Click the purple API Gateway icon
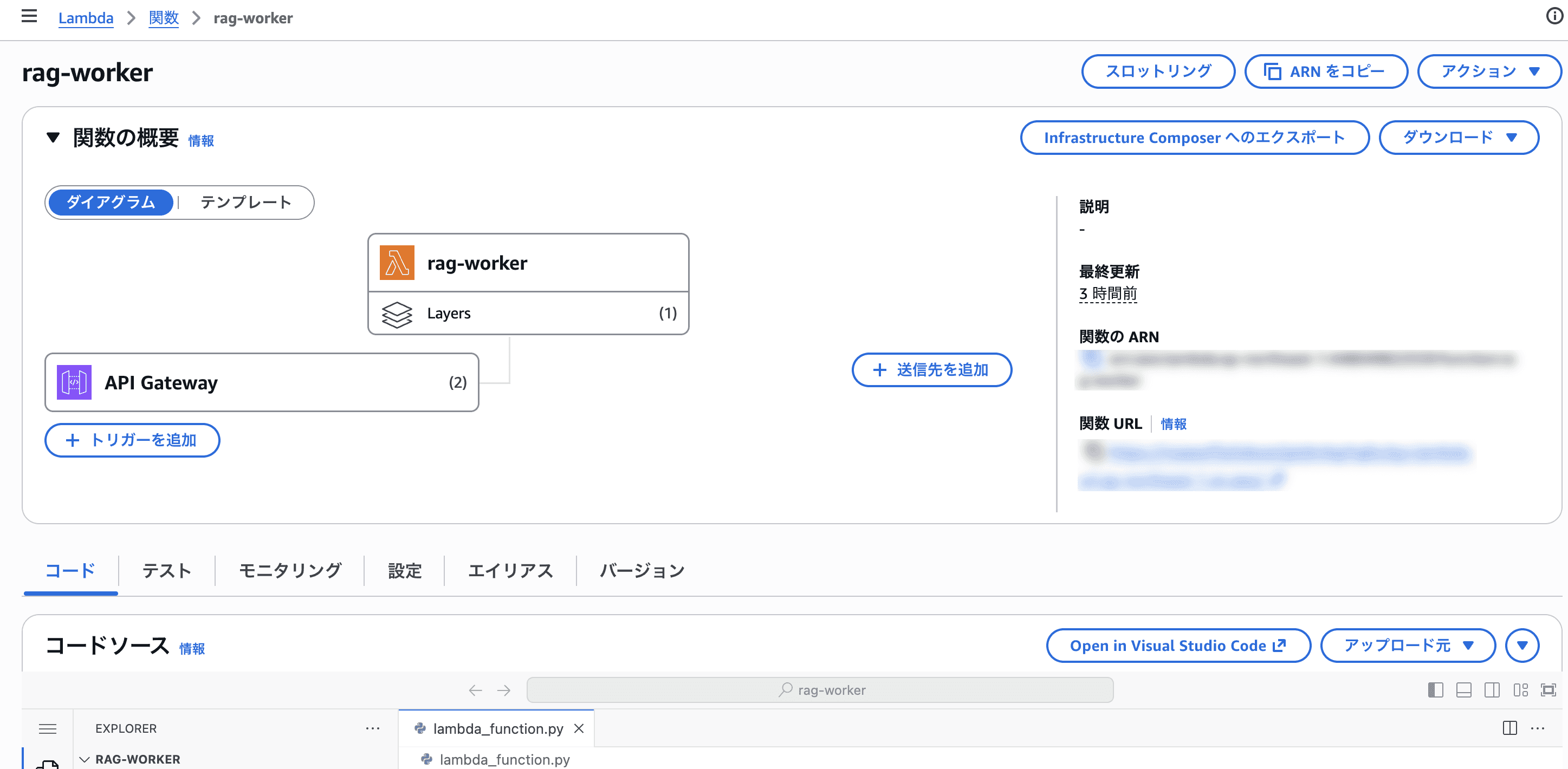Screen dimensions: 1568x769 click(74, 382)
